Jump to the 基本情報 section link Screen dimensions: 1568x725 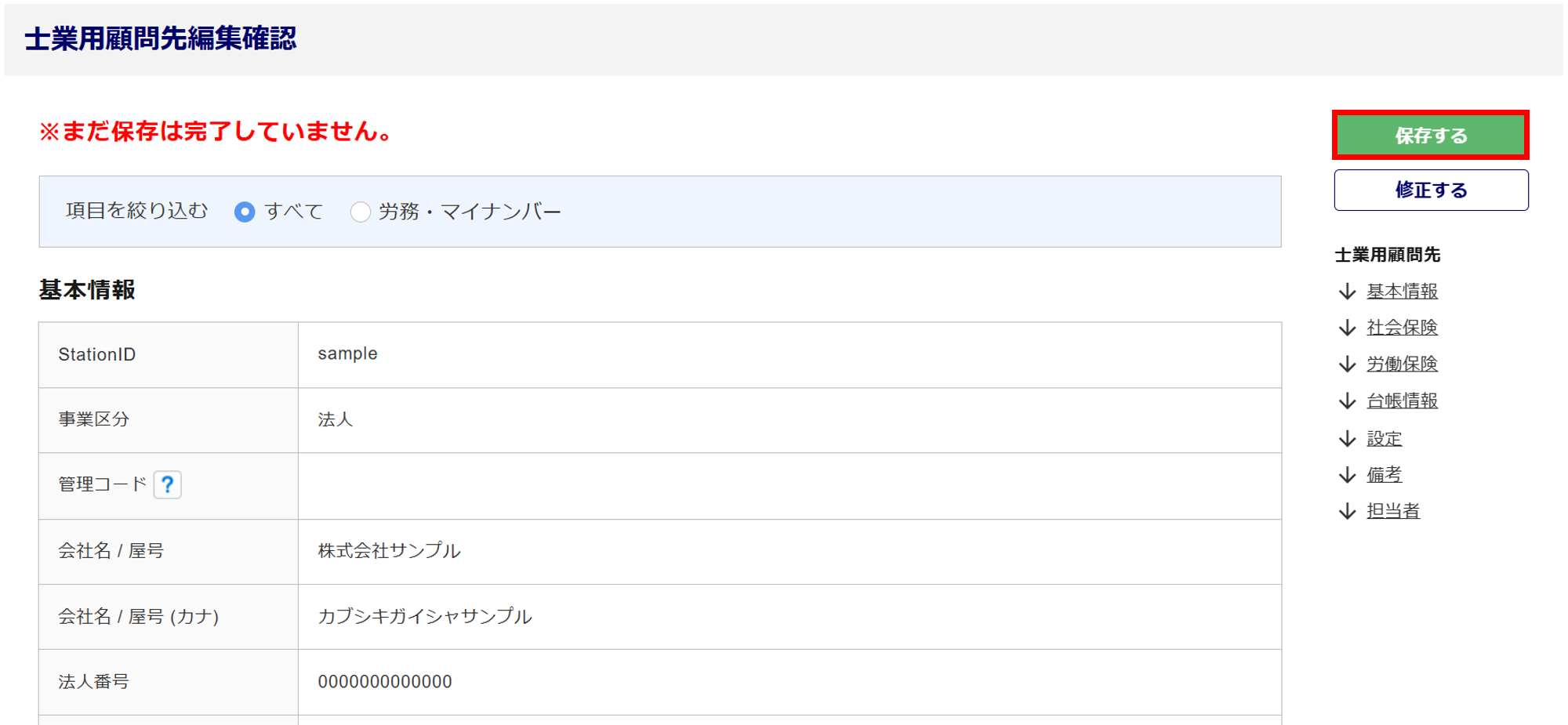(1402, 292)
